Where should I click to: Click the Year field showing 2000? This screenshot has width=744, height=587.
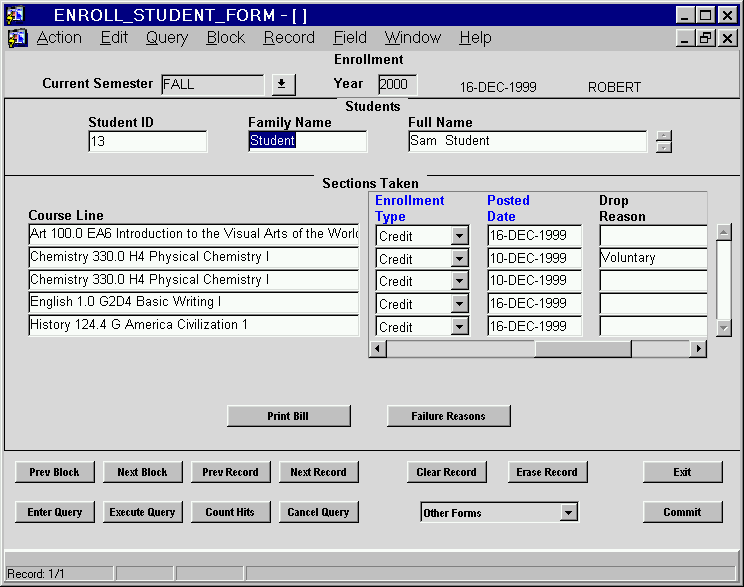tap(397, 84)
